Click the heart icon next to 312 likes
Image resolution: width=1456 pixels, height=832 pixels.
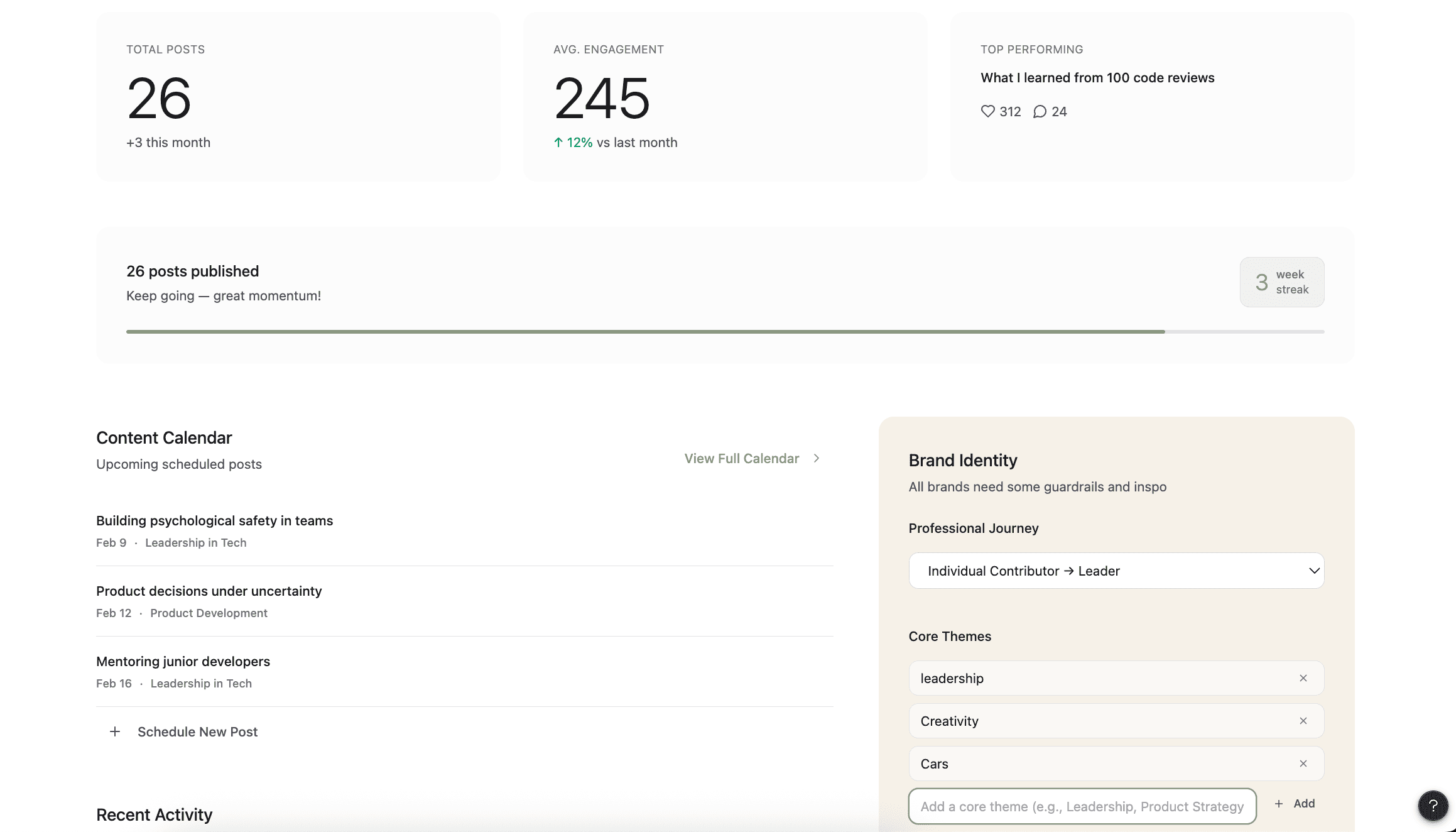pyautogui.click(x=987, y=111)
